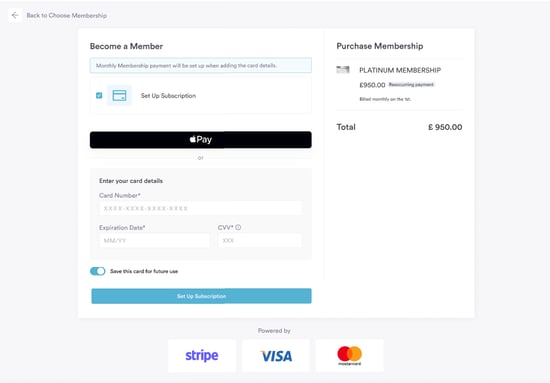Toggle Save this card for future use
Viewport: 550px width, 383px height.
[x=98, y=271]
